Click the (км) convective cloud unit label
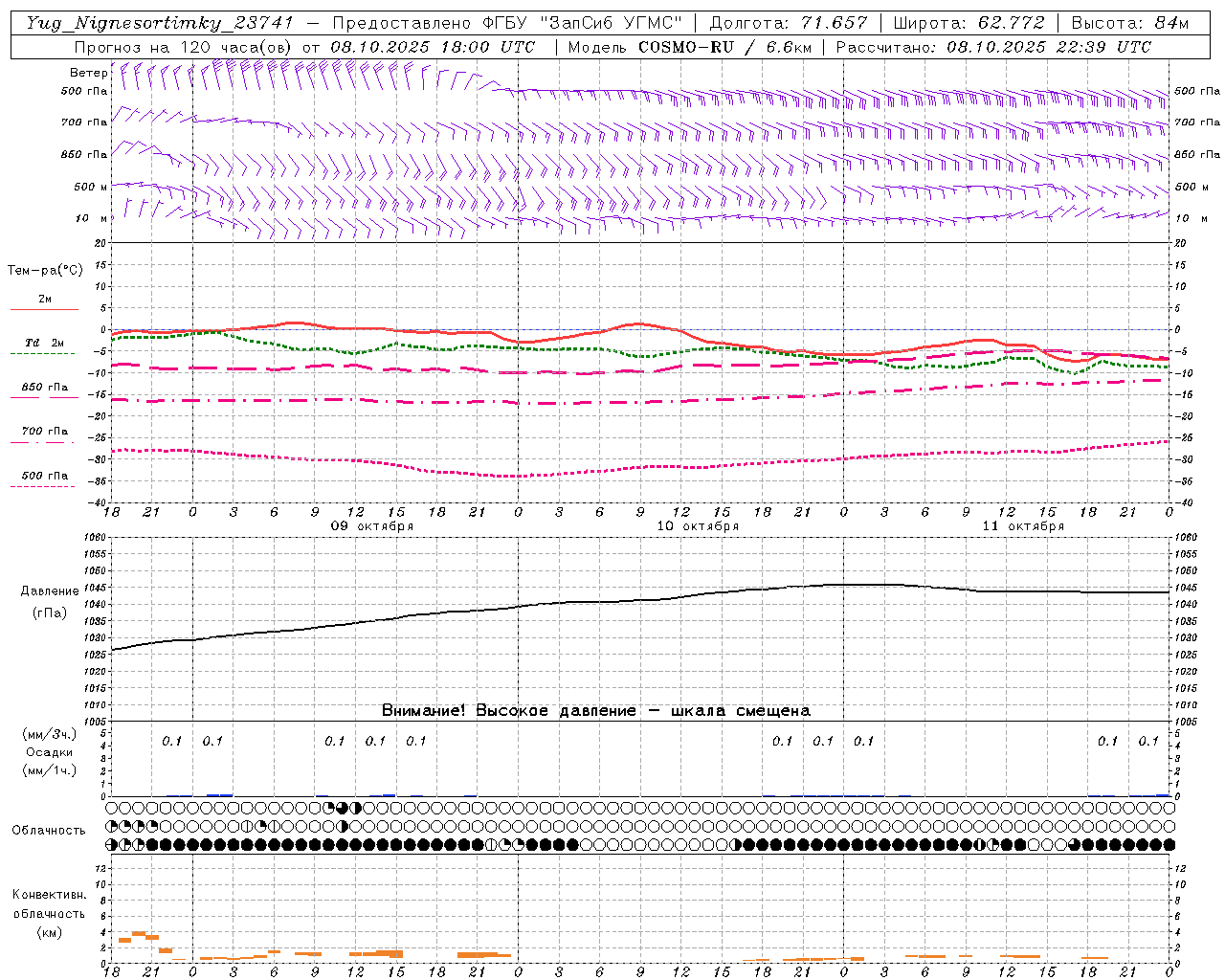Image resolution: width=1225 pixels, height=980 pixels. pos(49,932)
